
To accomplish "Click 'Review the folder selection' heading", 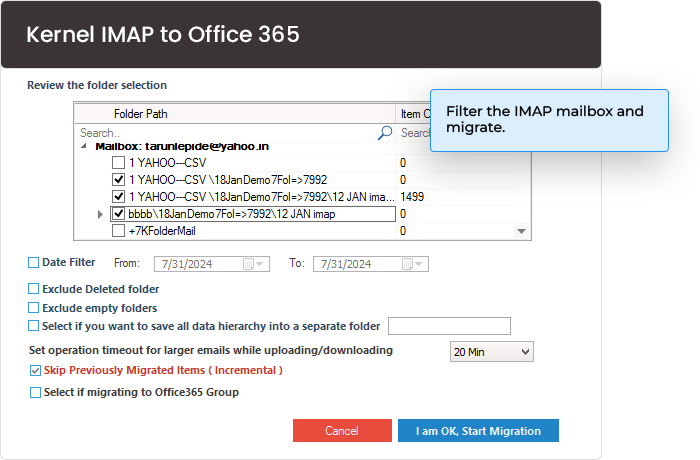I will 97,85.
